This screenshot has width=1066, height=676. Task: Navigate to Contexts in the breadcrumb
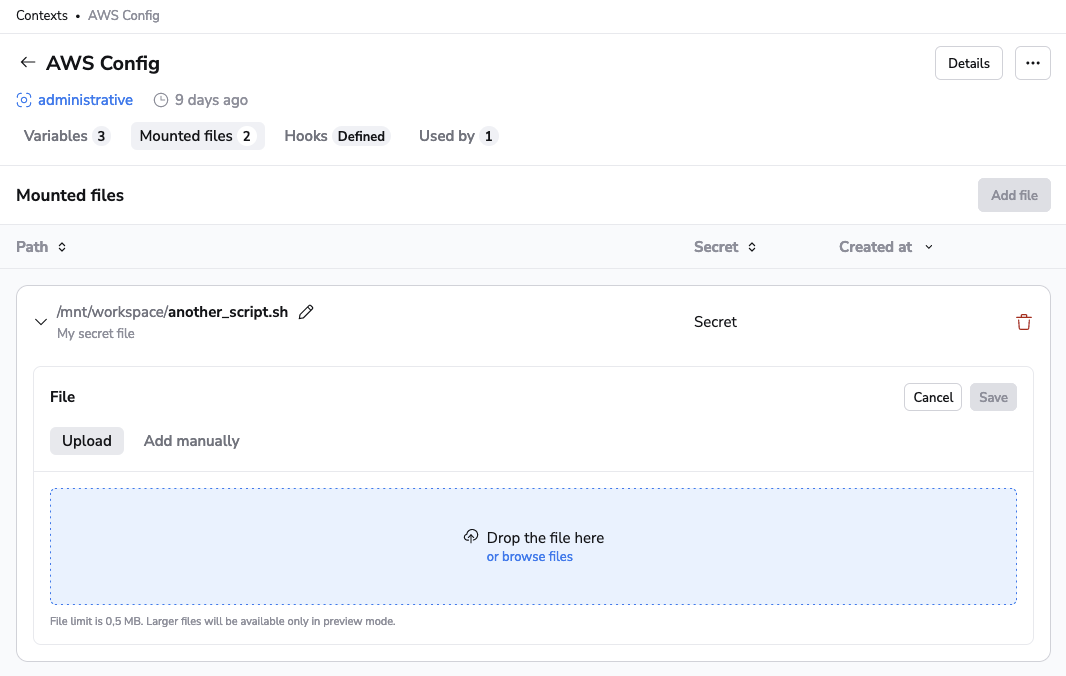point(42,16)
